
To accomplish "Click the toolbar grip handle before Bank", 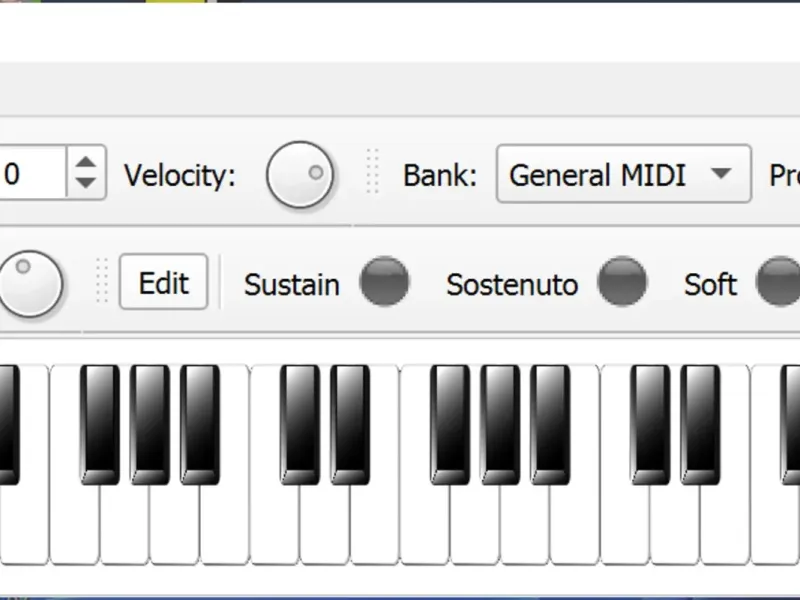I will point(373,172).
